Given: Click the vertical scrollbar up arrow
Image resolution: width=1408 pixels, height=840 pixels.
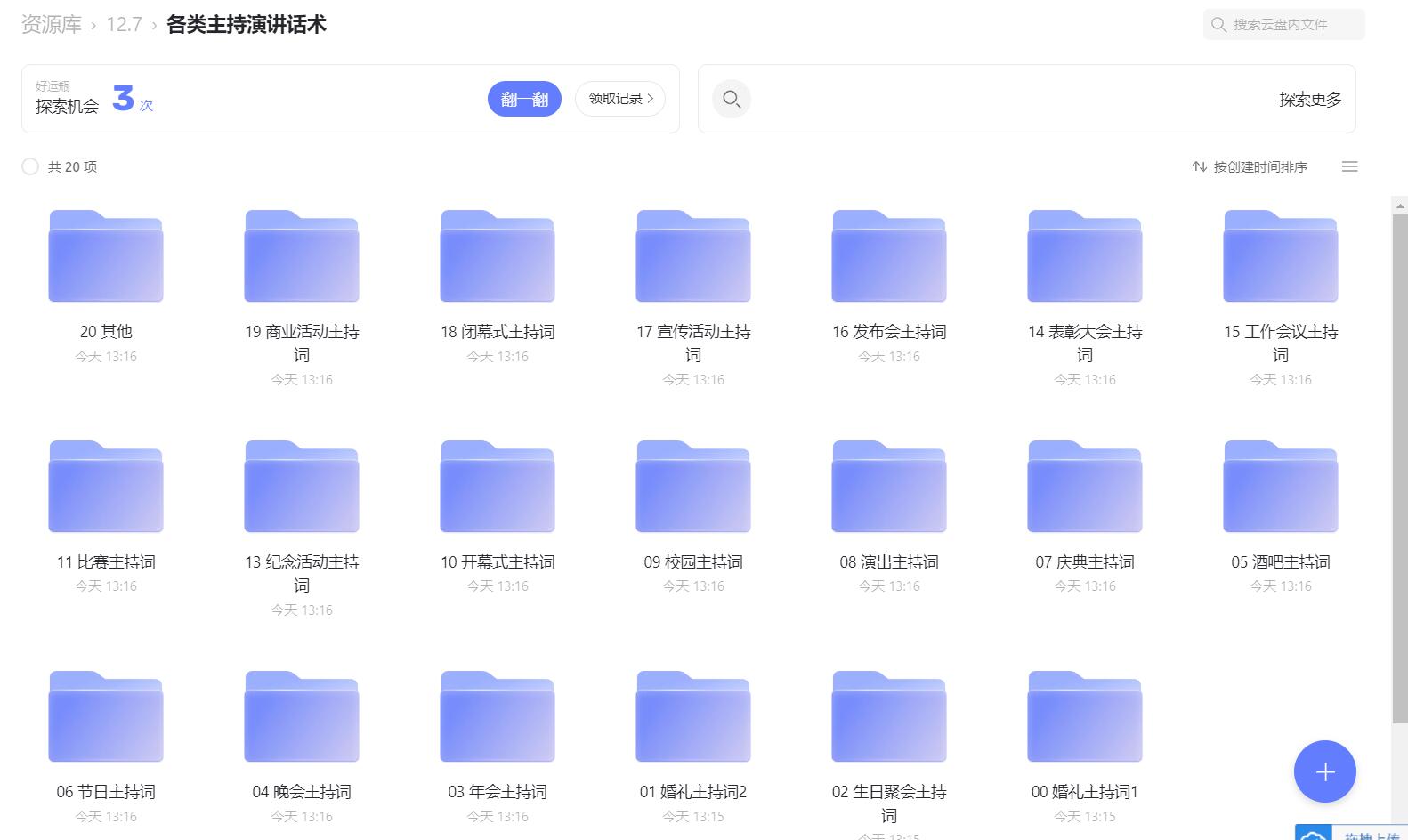Looking at the screenshot, I should [1400, 206].
